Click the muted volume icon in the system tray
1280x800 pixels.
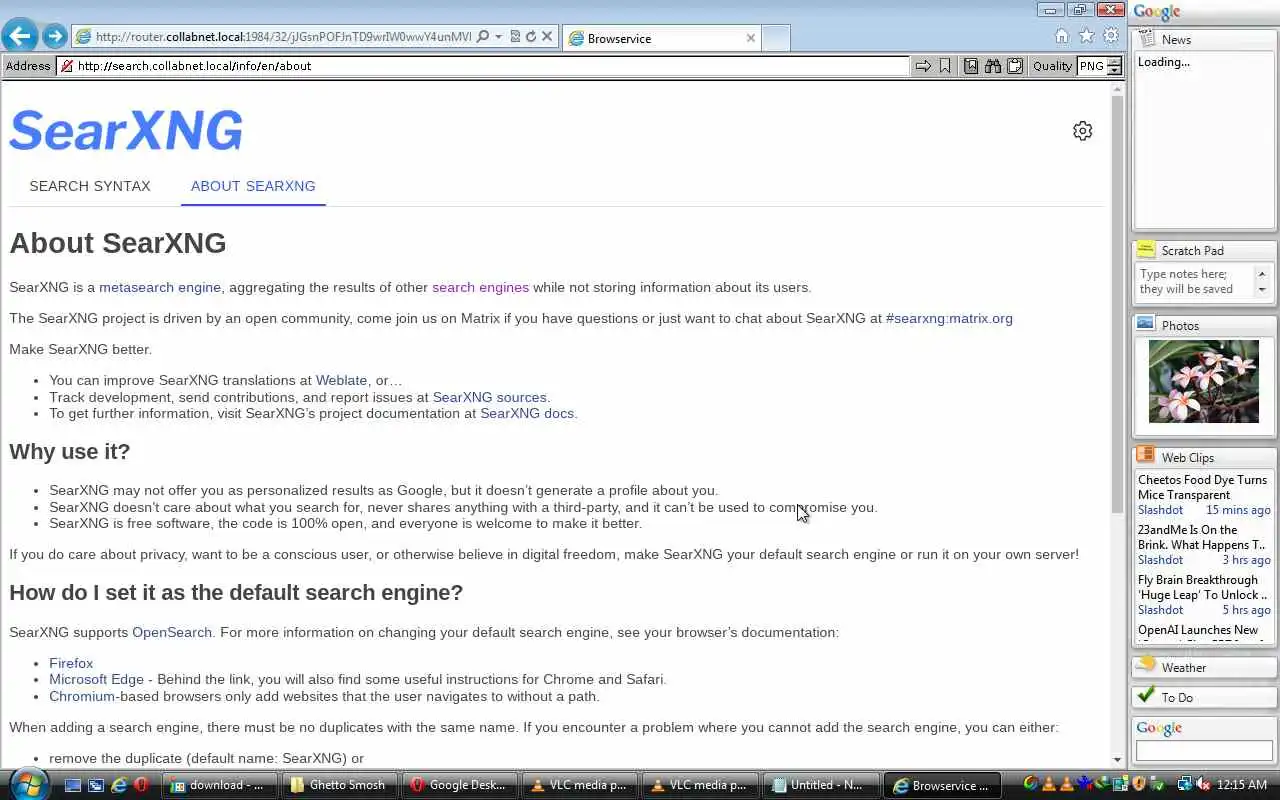coord(1204,785)
